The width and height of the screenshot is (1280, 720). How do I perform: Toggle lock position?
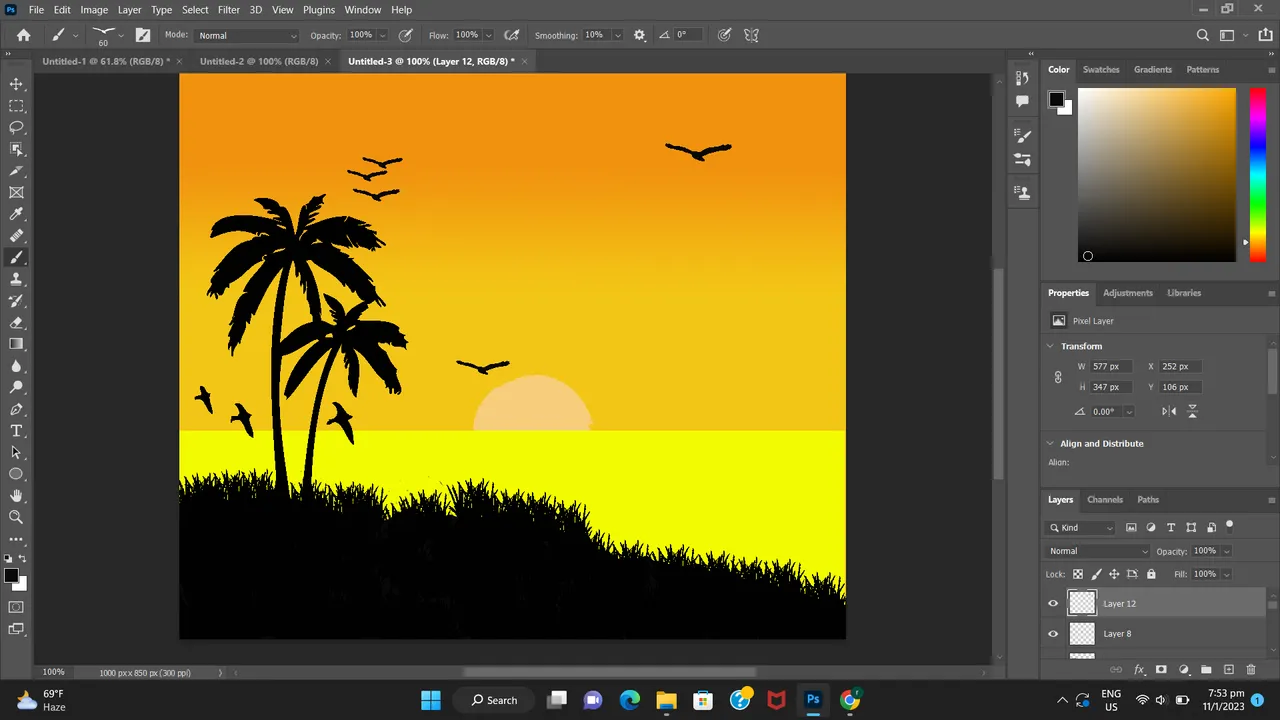(x=1114, y=574)
